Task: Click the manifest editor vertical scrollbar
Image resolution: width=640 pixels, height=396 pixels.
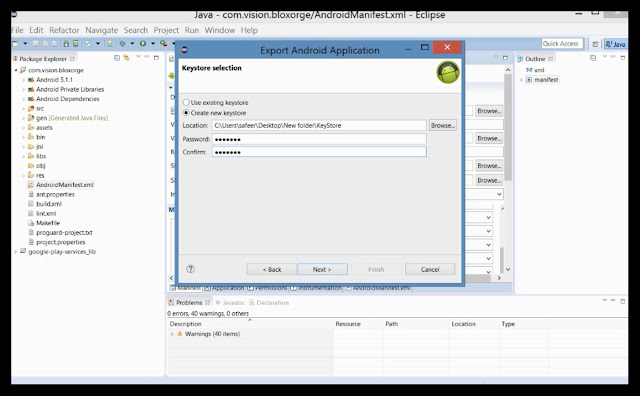Action: (508, 127)
